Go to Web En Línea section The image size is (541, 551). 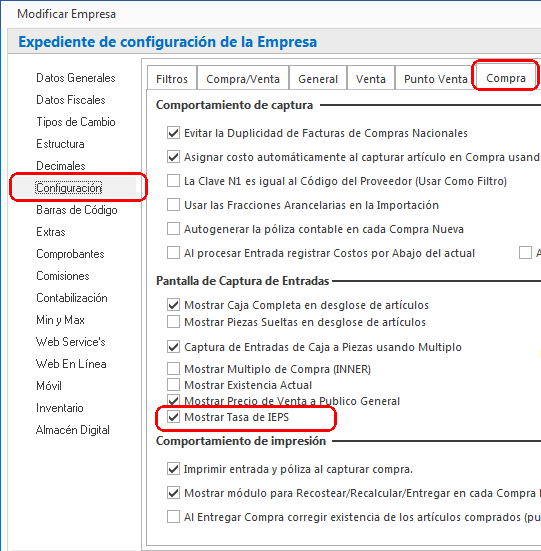[x=71, y=364]
